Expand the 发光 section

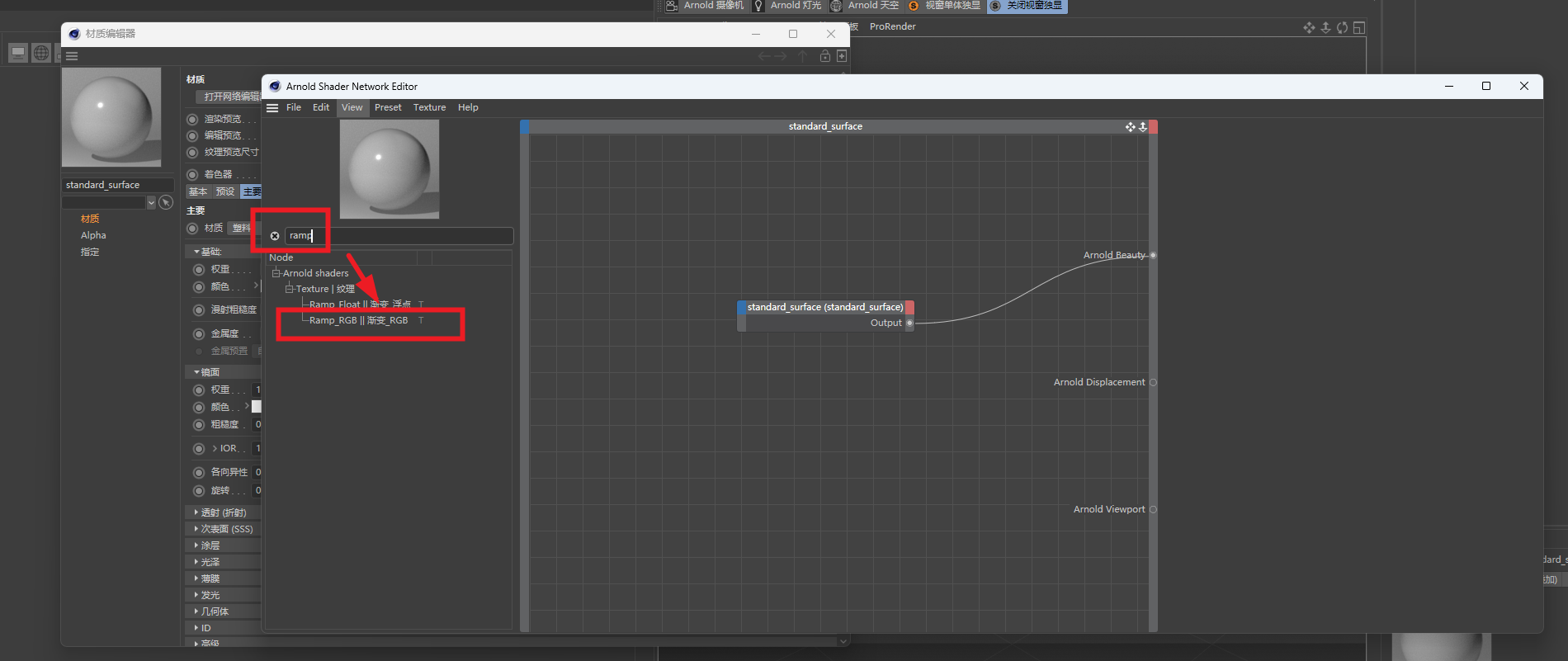pyautogui.click(x=196, y=595)
